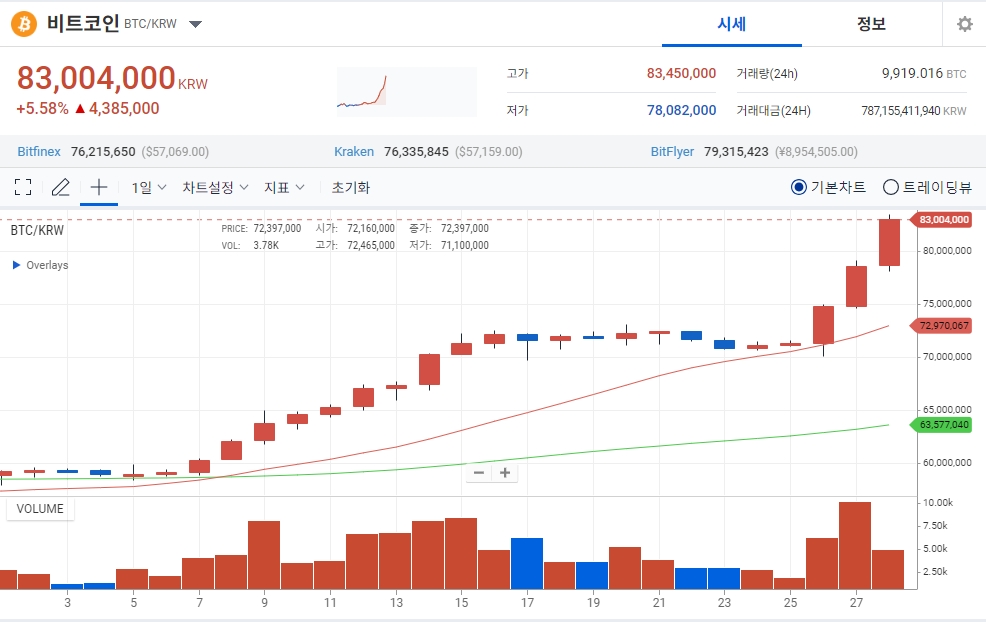Toggle fullscreen chart icon
Image resolution: width=986 pixels, height=622 pixels.
coord(23,187)
